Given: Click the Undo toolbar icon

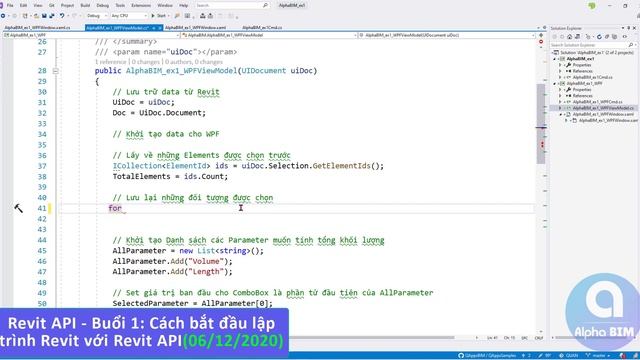Looking at the screenshot, I should coord(62,16).
